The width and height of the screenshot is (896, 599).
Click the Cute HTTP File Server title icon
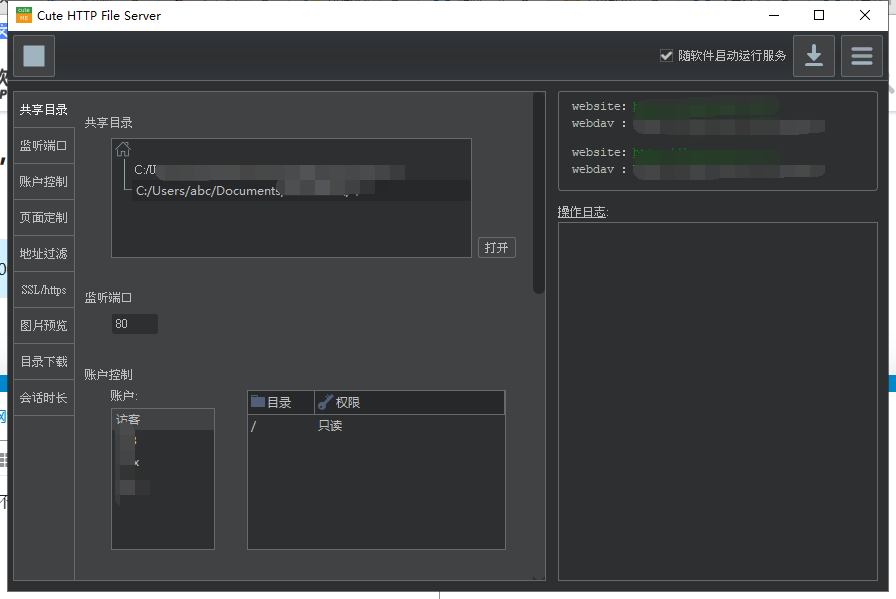(22, 15)
